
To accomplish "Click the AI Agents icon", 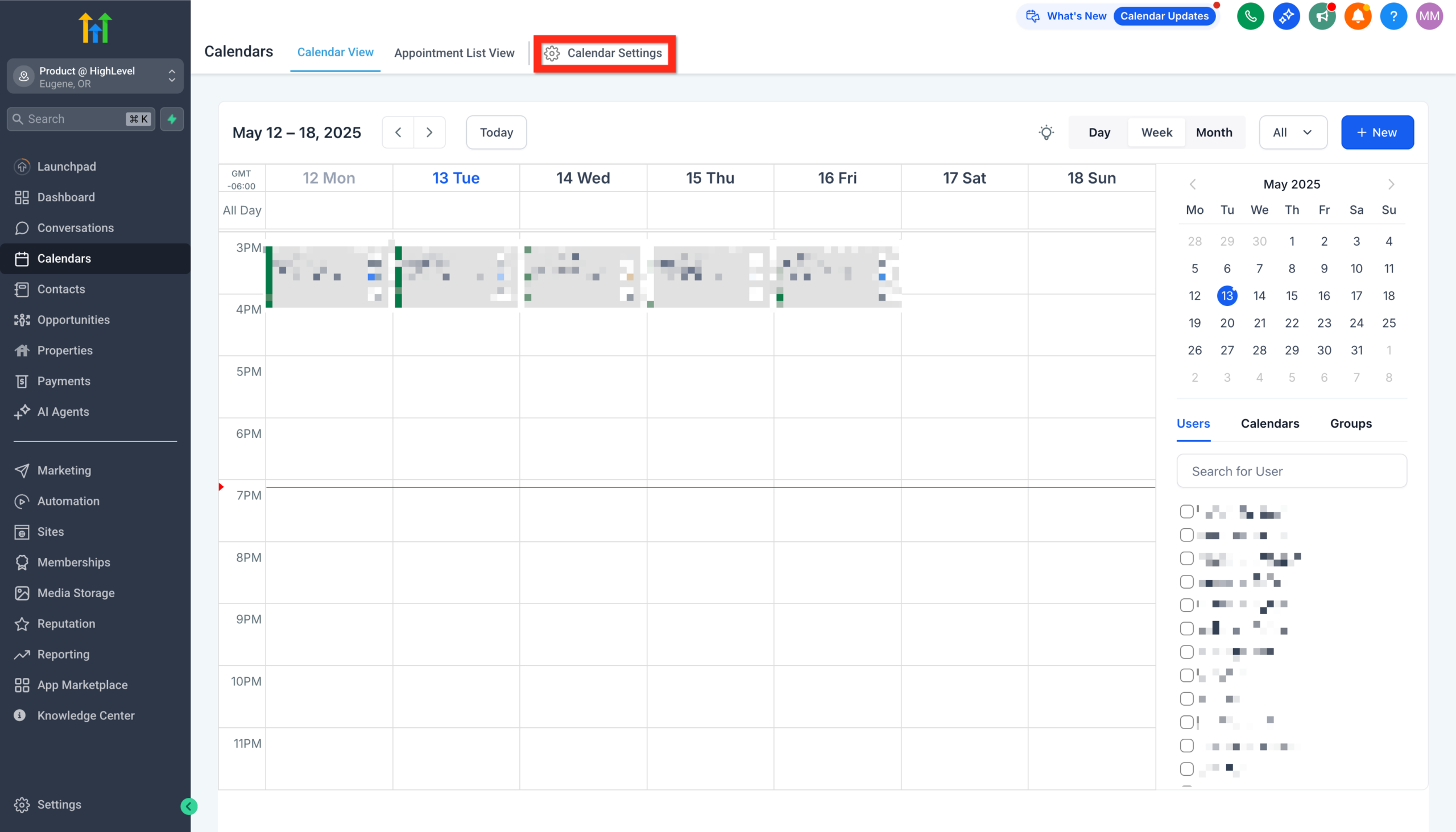I will (22, 411).
